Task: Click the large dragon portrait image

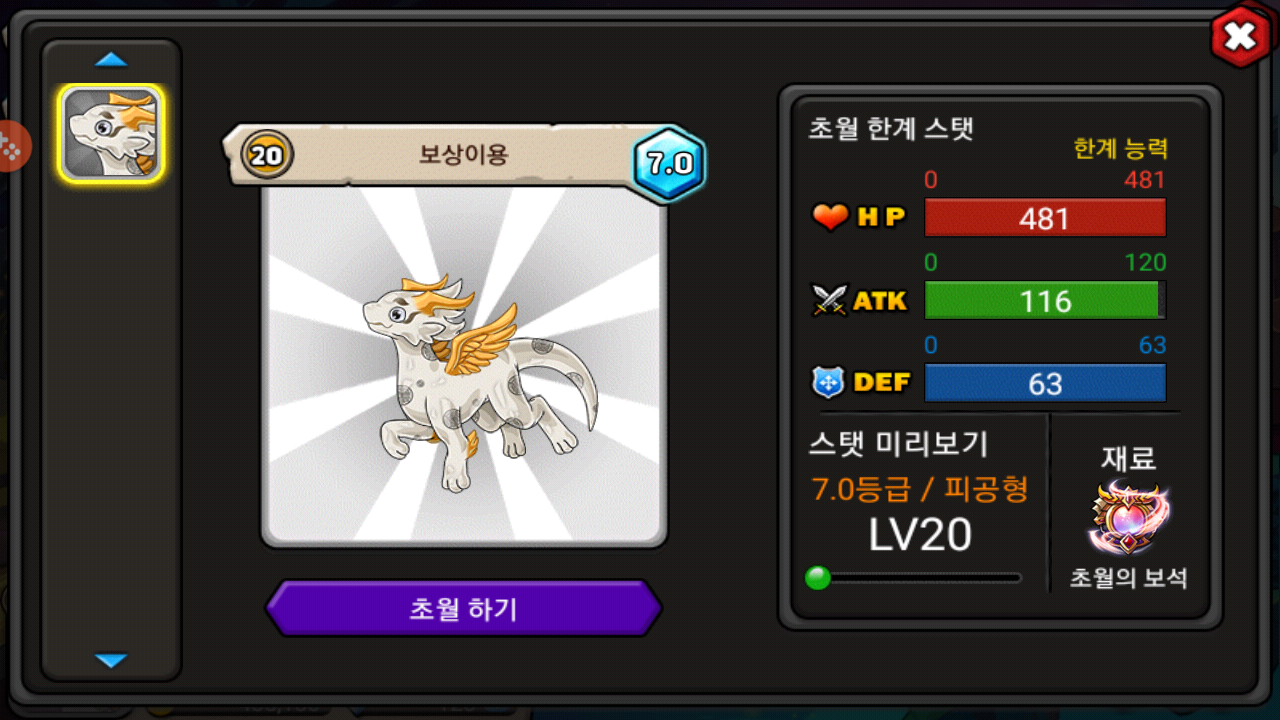Action: 464,365
